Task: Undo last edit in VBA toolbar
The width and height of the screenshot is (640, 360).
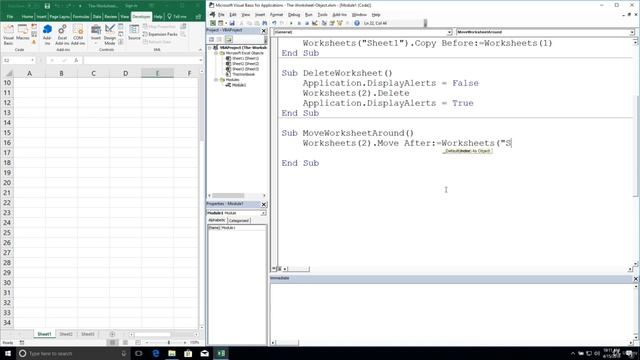Action: pos(274,23)
